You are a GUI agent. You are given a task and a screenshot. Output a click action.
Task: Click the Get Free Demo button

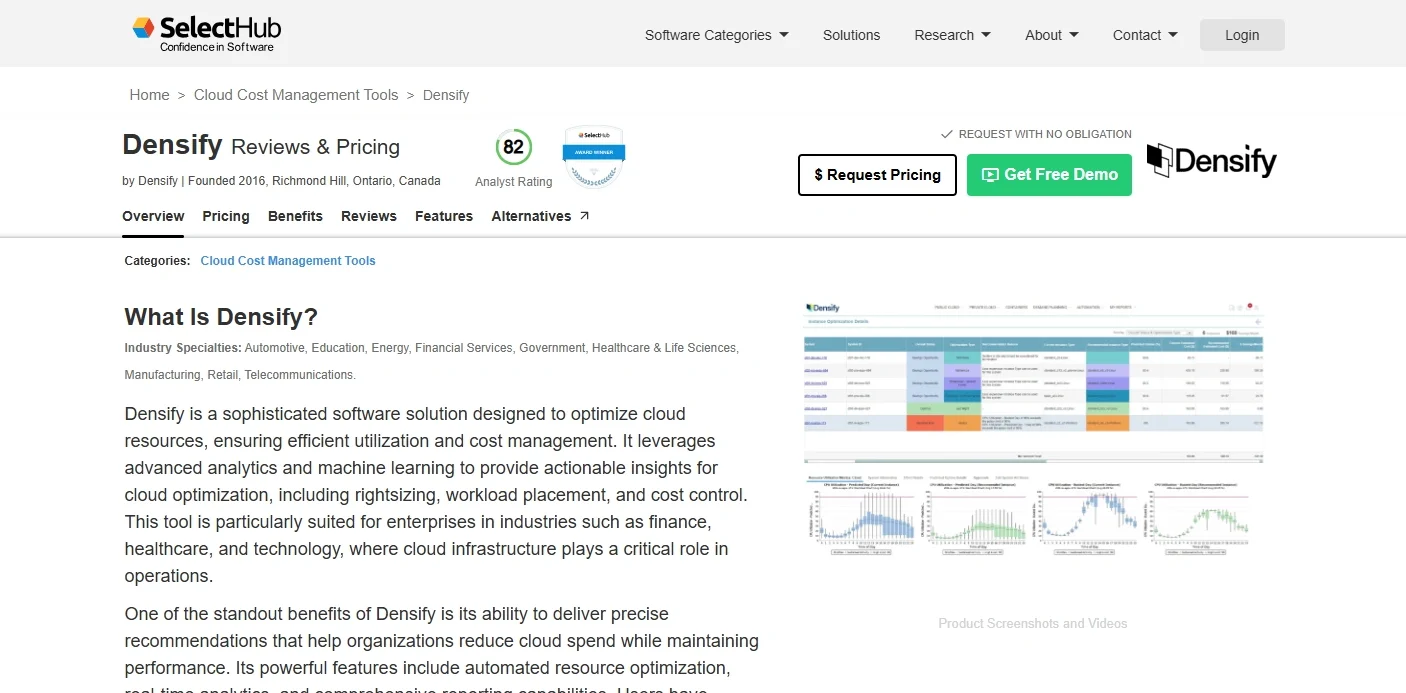pyautogui.click(x=1048, y=174)
